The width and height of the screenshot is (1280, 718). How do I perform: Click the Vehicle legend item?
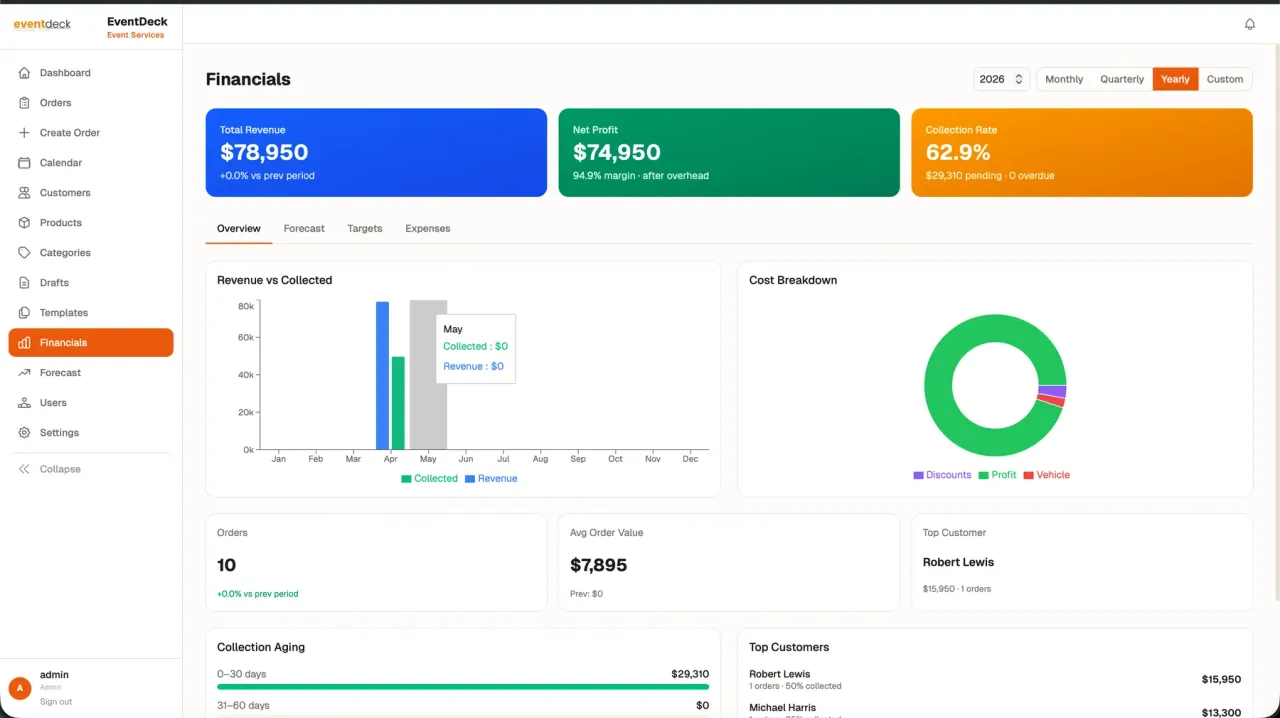(x=1046, y=475)
